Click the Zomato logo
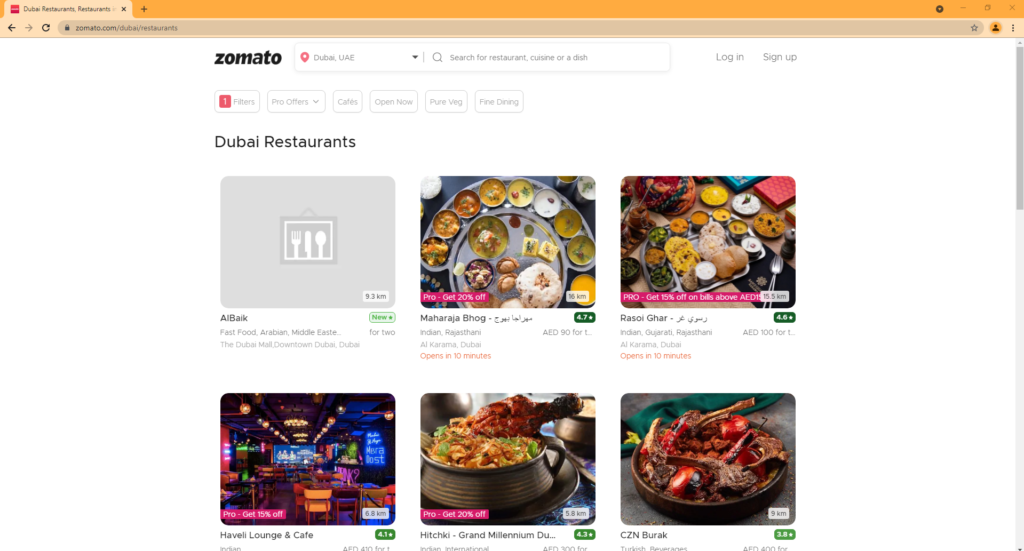1024x551 pixels. pos(248,57)
